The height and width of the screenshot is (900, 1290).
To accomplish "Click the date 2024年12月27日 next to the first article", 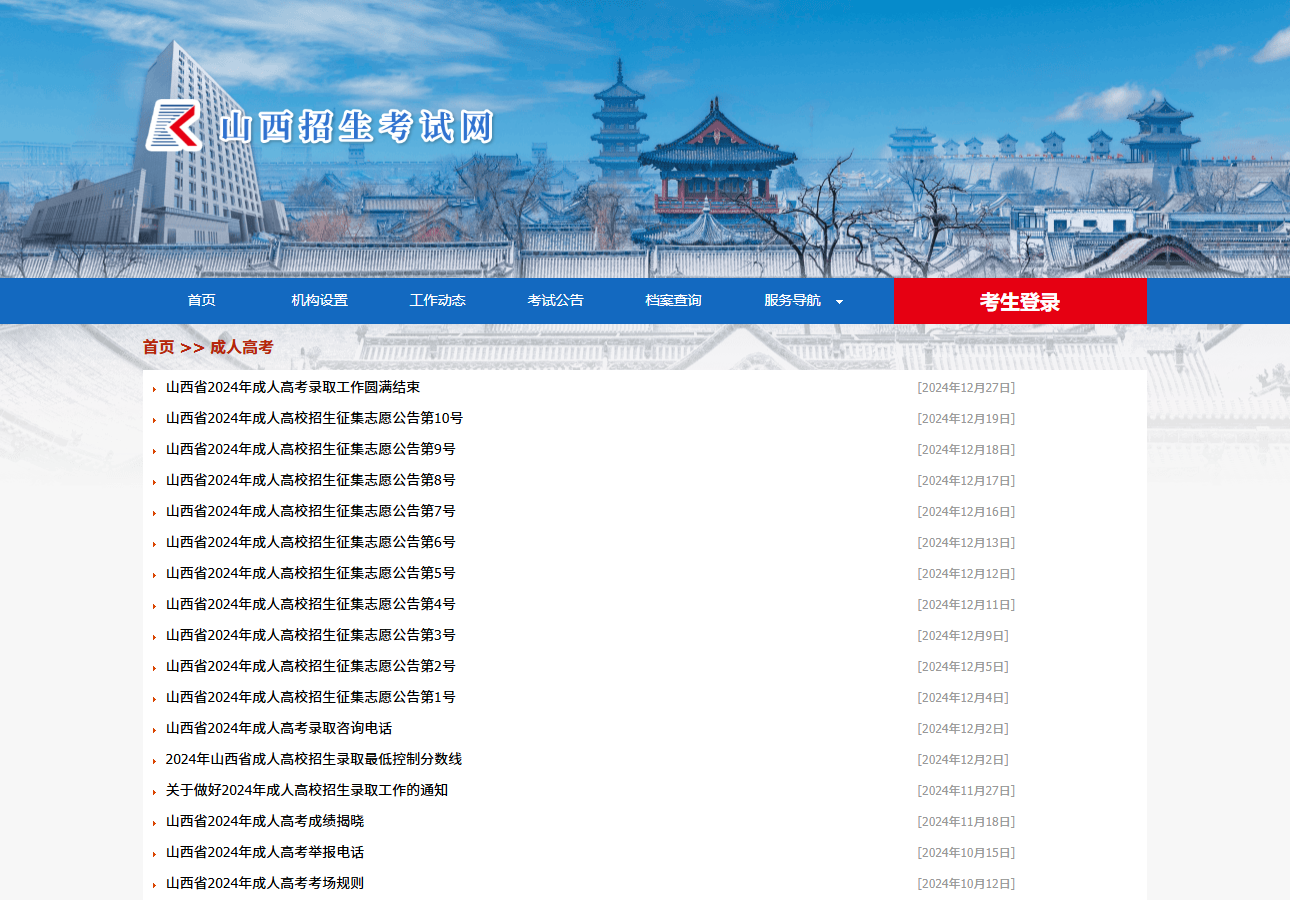I will click(966, 387).
